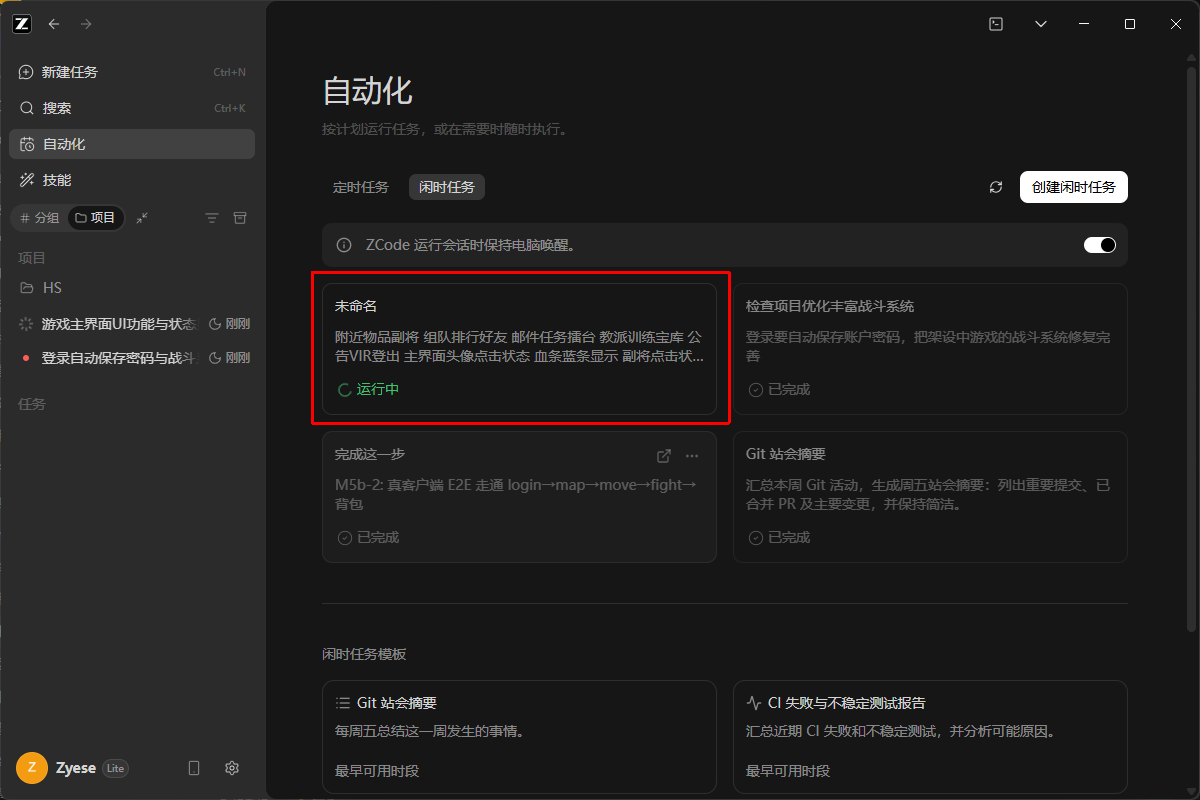Click open-external icon on 完成这一步 card
This screenshot has width=1200, height=800.
coord(663,456)
